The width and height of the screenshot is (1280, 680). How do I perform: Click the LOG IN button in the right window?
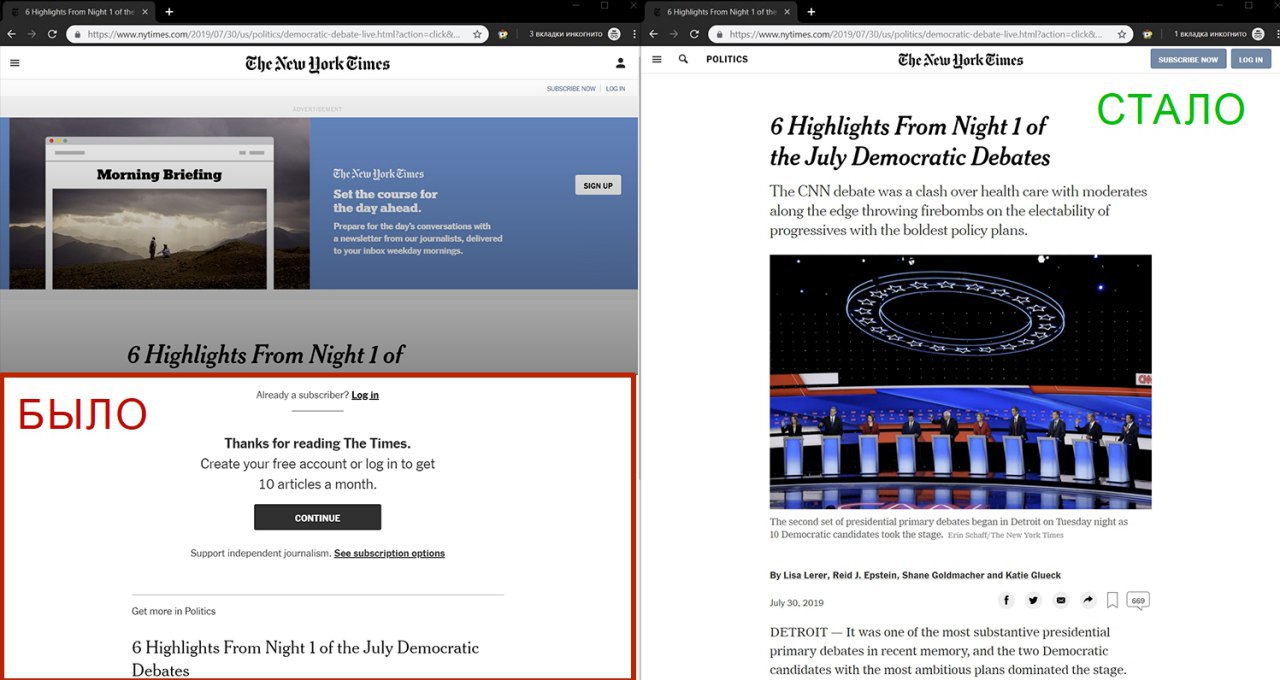tap(1251, 59)
